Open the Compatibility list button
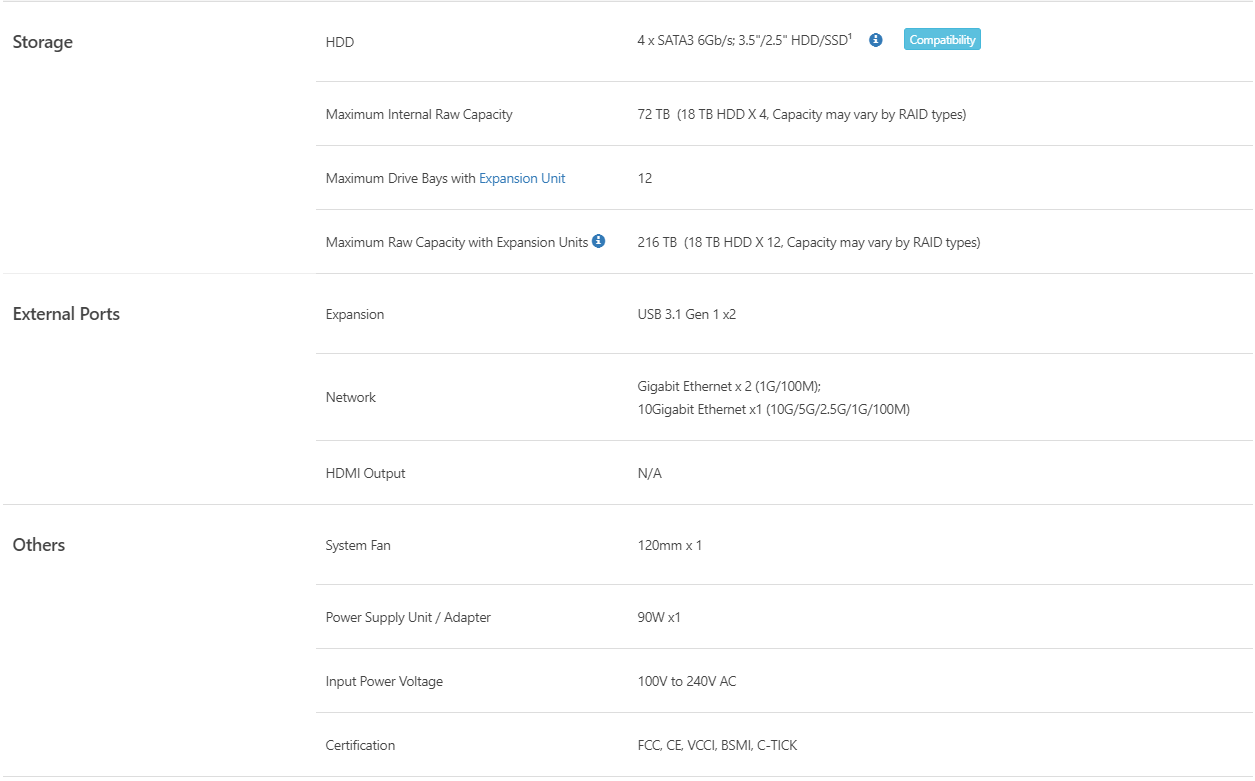1255x781 pixels. [x=941, y=40]
